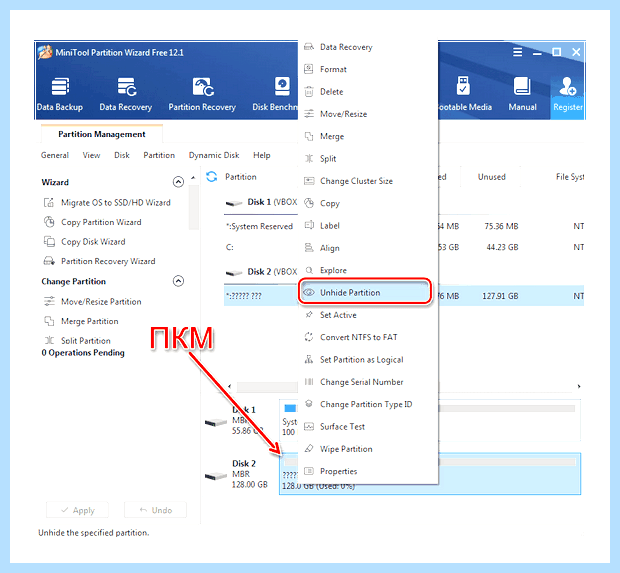Choose Split in context menu

(368, 159)
